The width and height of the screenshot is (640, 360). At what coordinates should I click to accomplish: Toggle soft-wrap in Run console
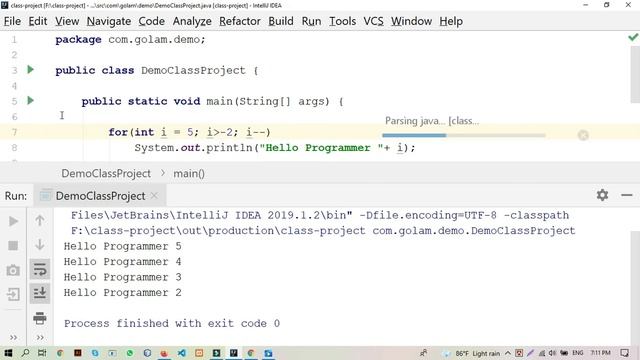(40, 269)
